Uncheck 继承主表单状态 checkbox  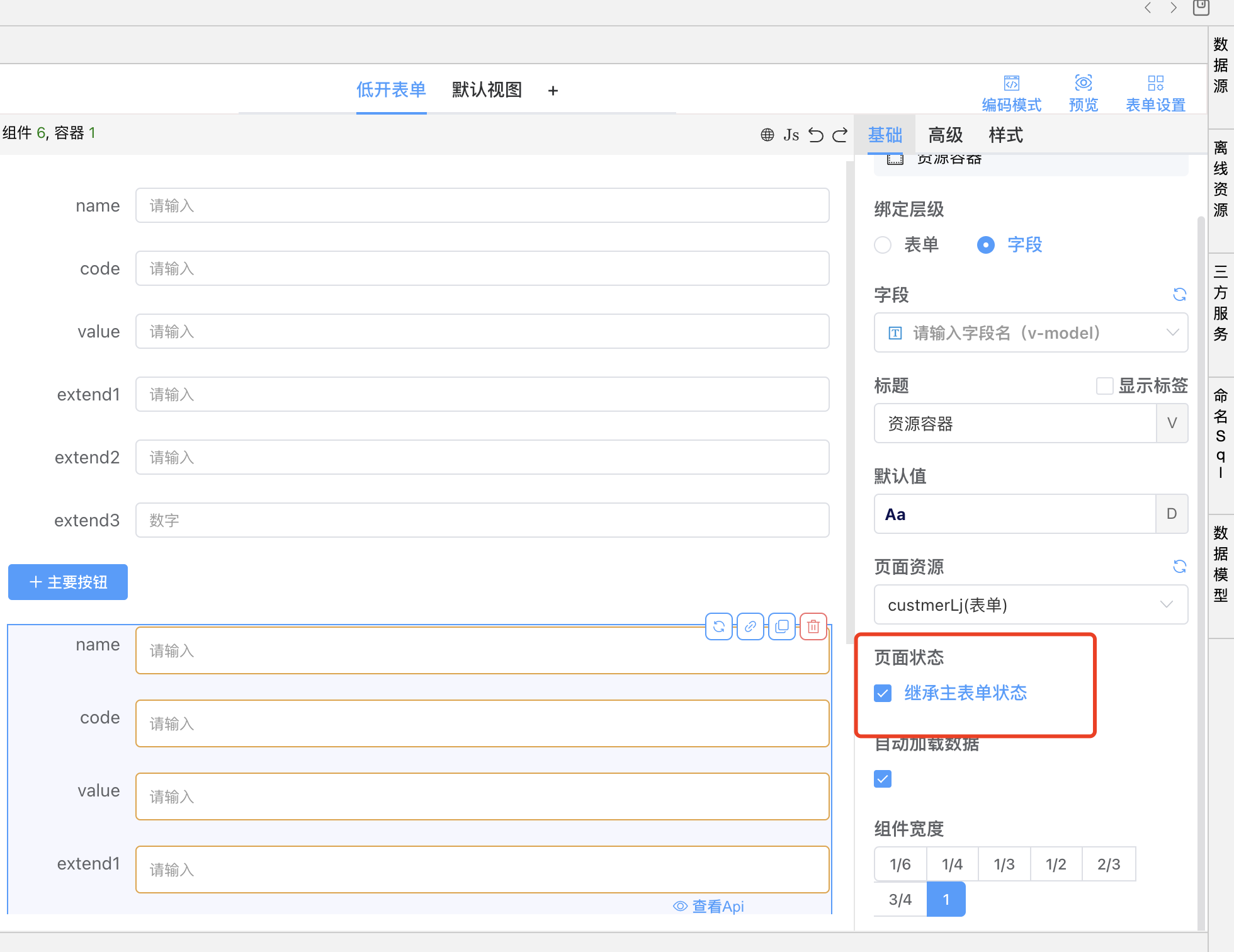(x=883, y=693)
